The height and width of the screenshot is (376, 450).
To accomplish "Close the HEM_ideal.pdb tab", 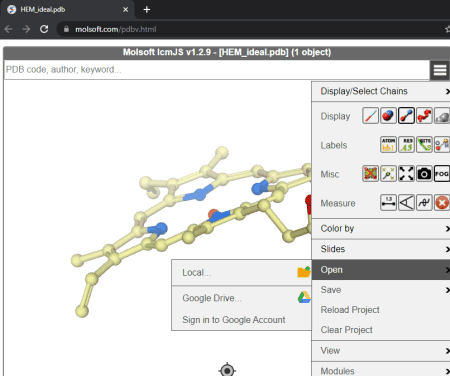I will pos(125,10).
